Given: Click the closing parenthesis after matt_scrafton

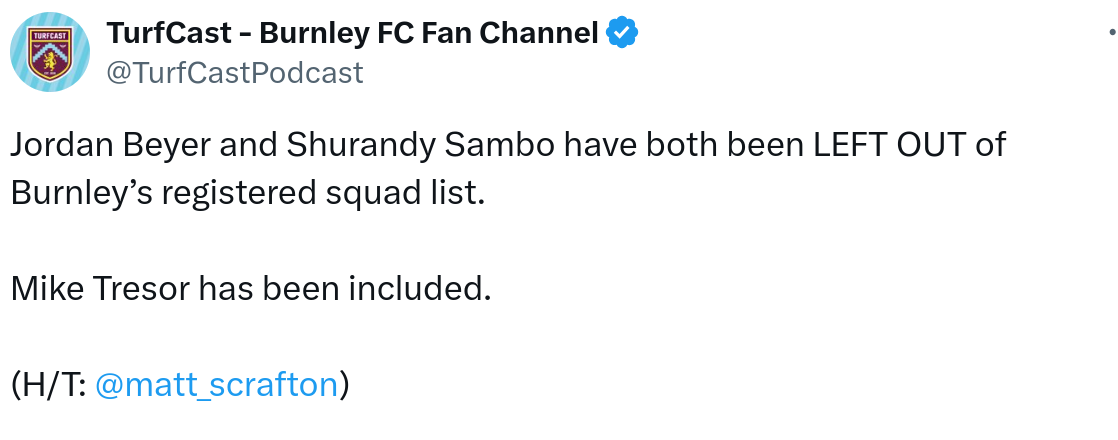Looking at the screenshot, I should pyautogui.click(x=344, y=384).
